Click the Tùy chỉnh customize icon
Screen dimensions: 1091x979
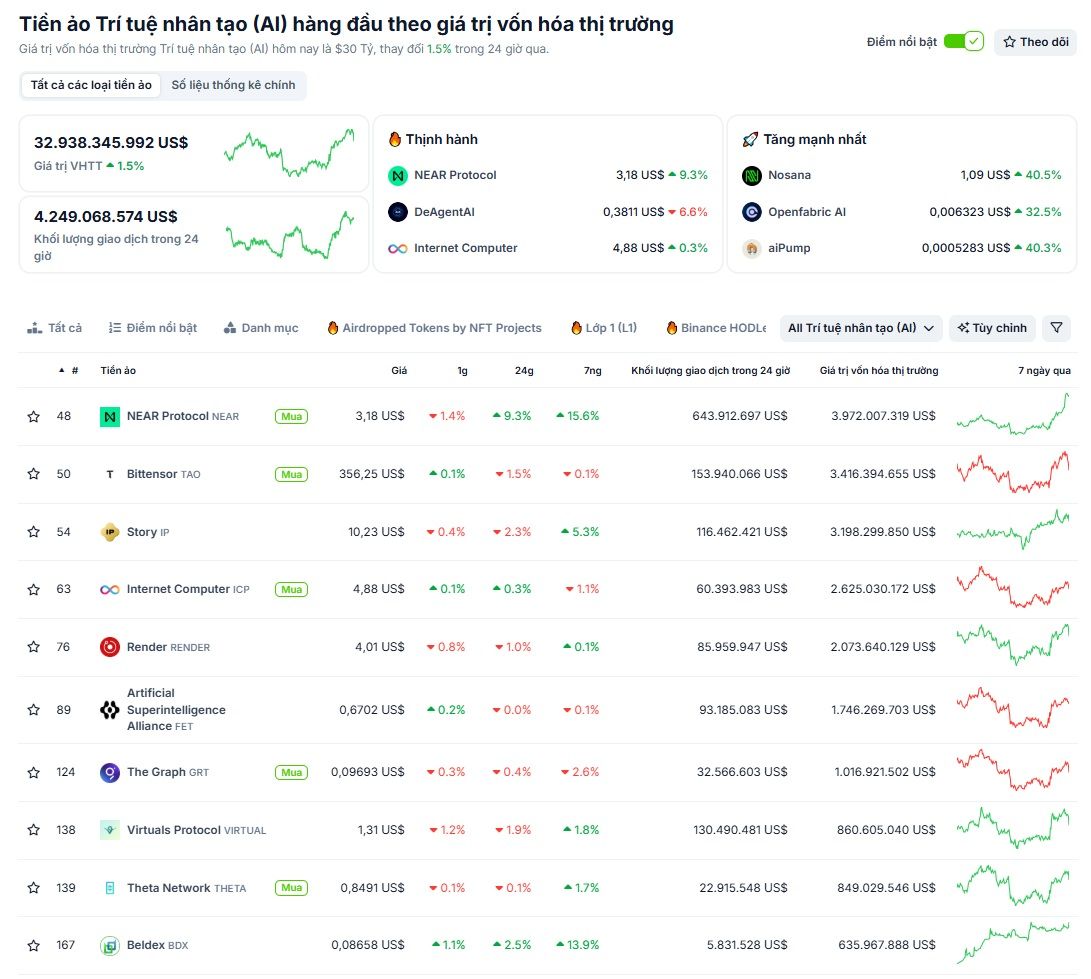tap(964, 327)
